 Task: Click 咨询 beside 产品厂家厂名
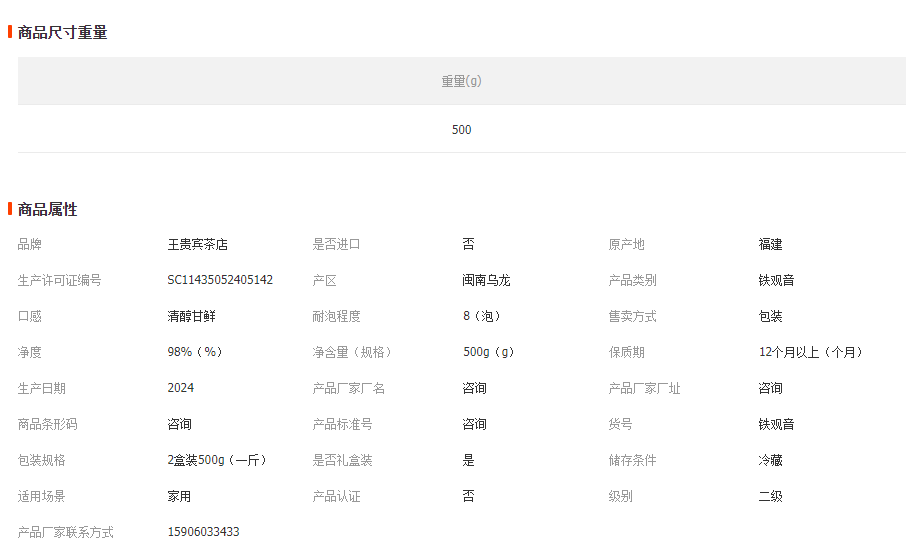474,388
